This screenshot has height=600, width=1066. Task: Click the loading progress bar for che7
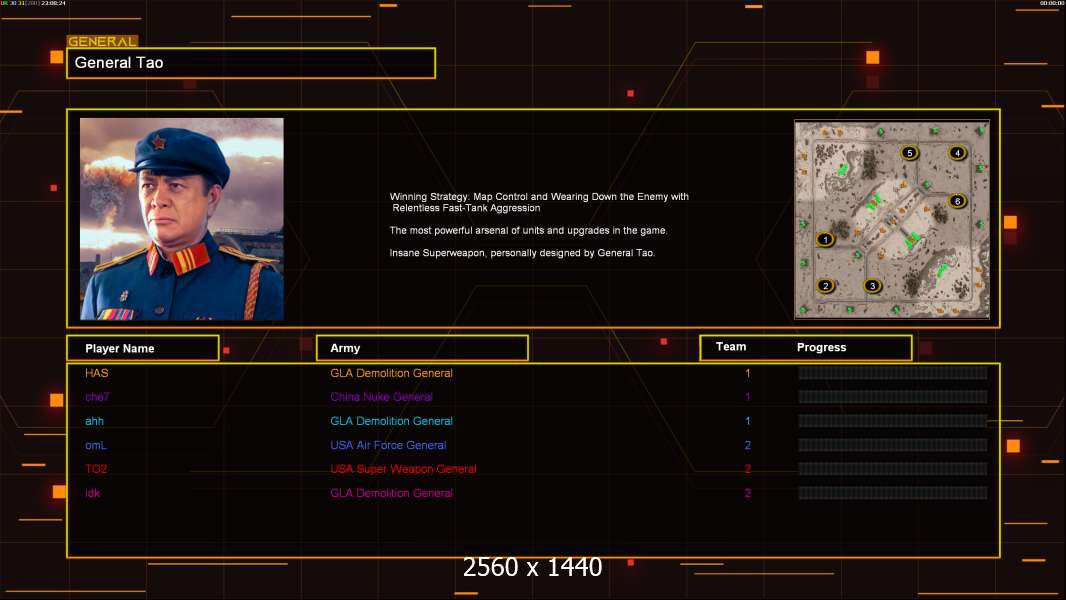[x=893, y=397]
